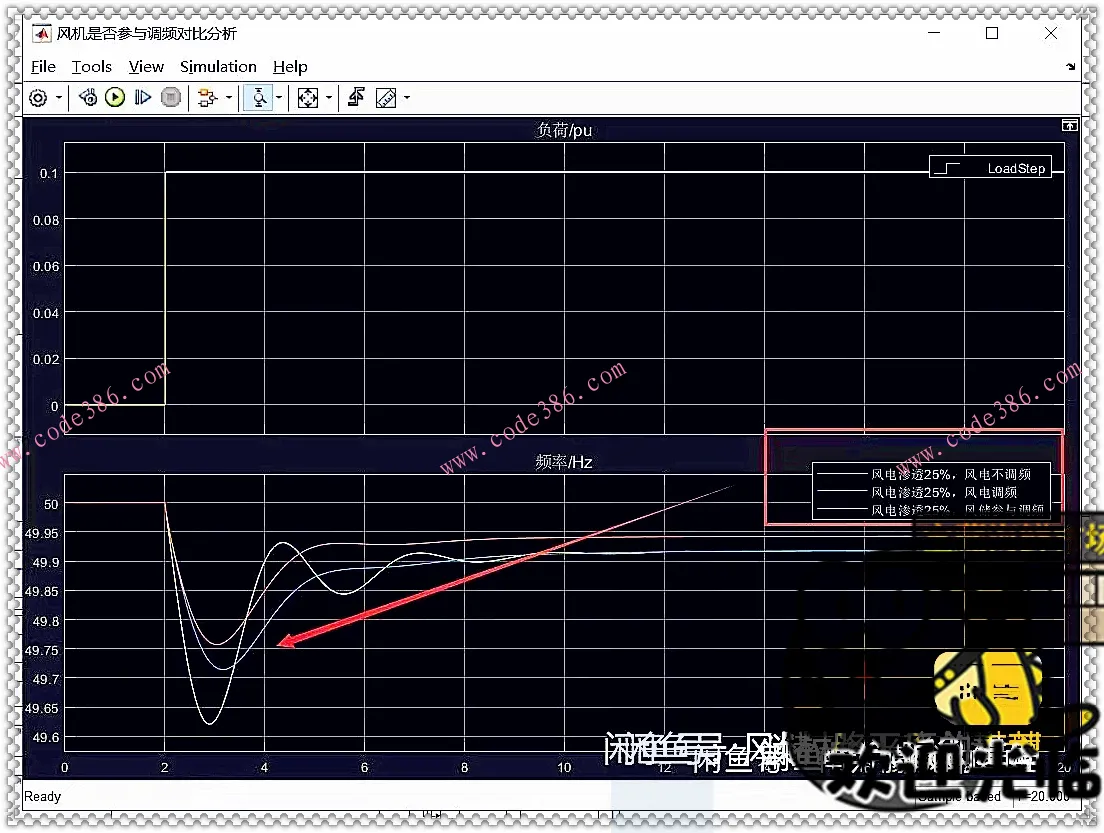Expand the signal selector dropdown arrow

229,98
